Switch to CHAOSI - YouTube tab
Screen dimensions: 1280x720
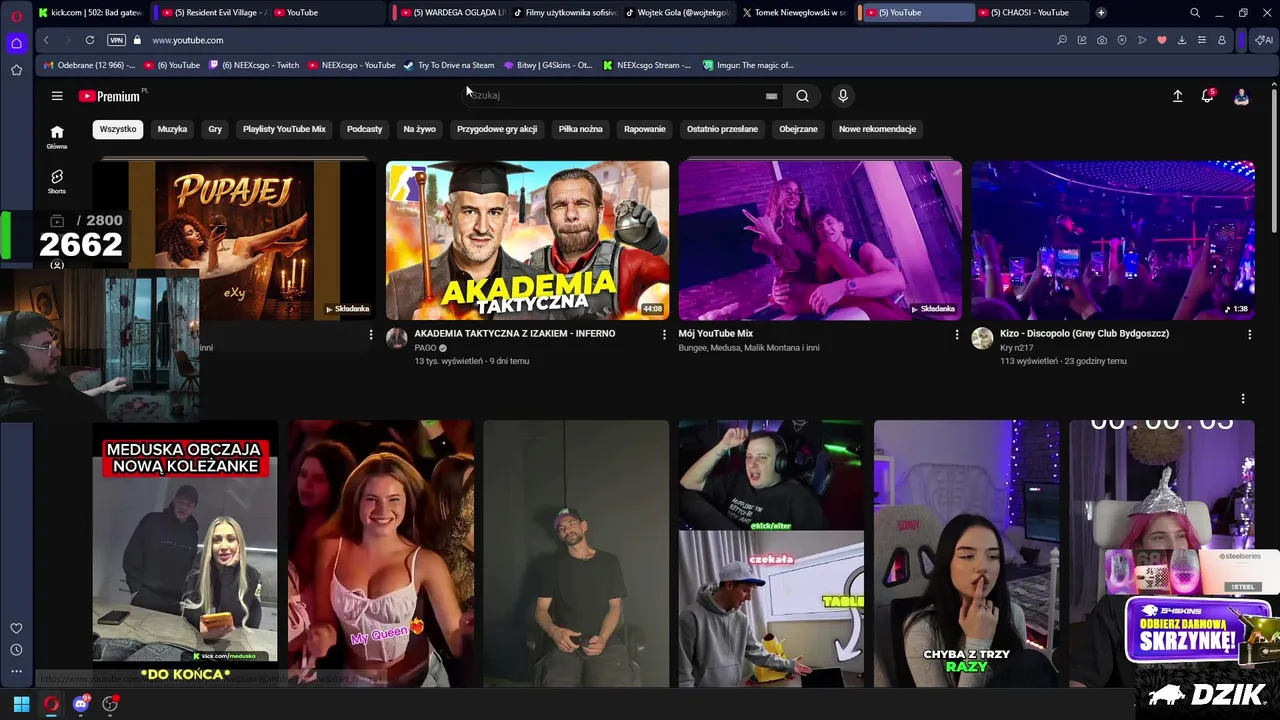coord(1030,13)
